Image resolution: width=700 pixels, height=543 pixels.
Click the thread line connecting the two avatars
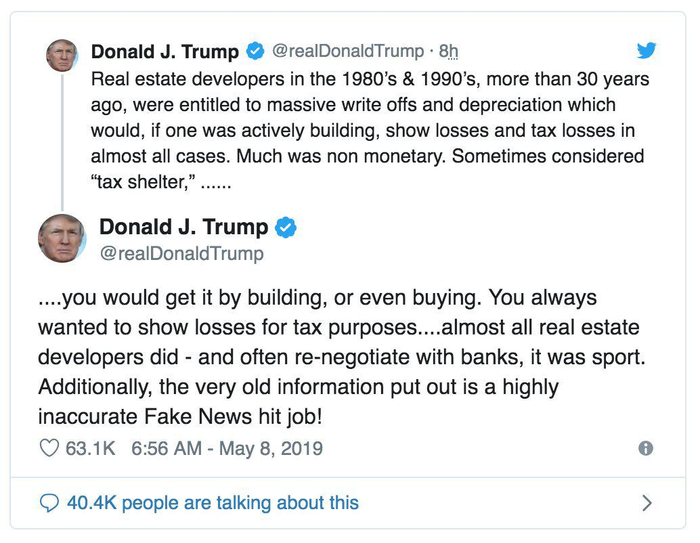62,140
